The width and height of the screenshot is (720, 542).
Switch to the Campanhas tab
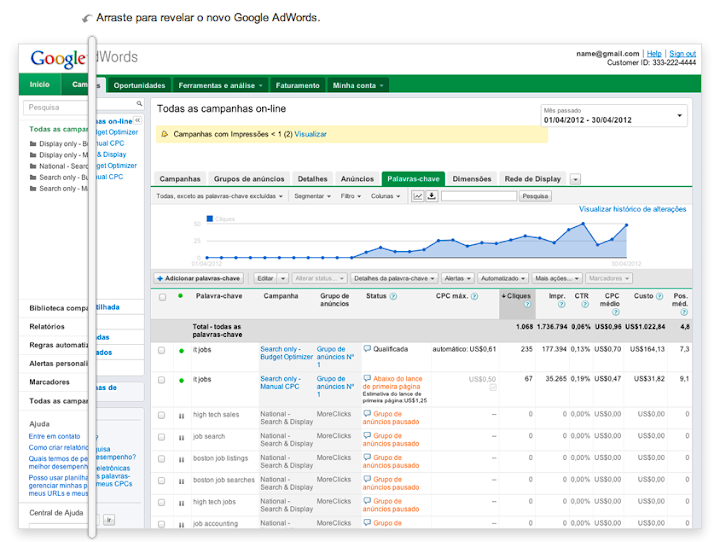coord(180,179)
